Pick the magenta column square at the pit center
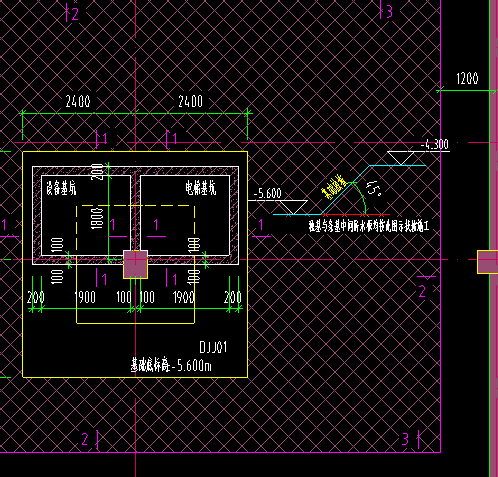Viewport: 498px width, 477px height. click(135, 265)
